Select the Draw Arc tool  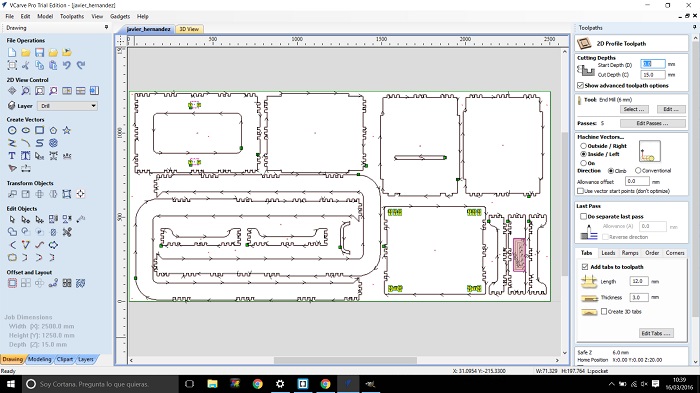pos(26,143)
